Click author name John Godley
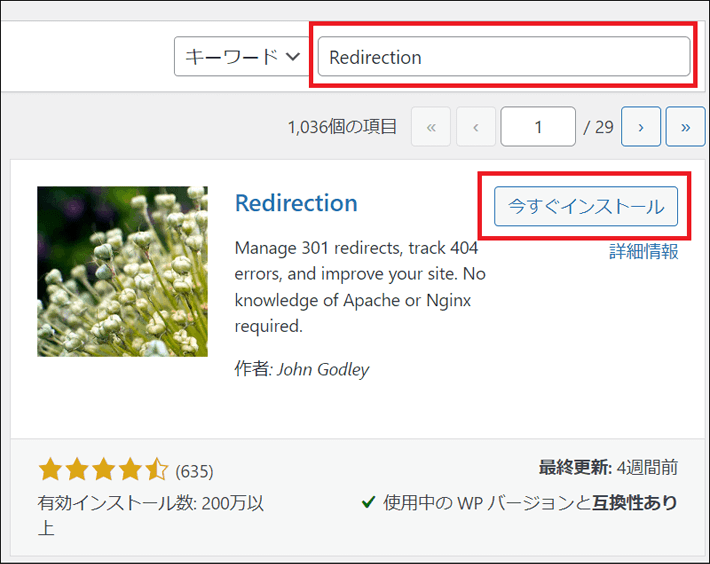710x564 pixels. (323, 369)
